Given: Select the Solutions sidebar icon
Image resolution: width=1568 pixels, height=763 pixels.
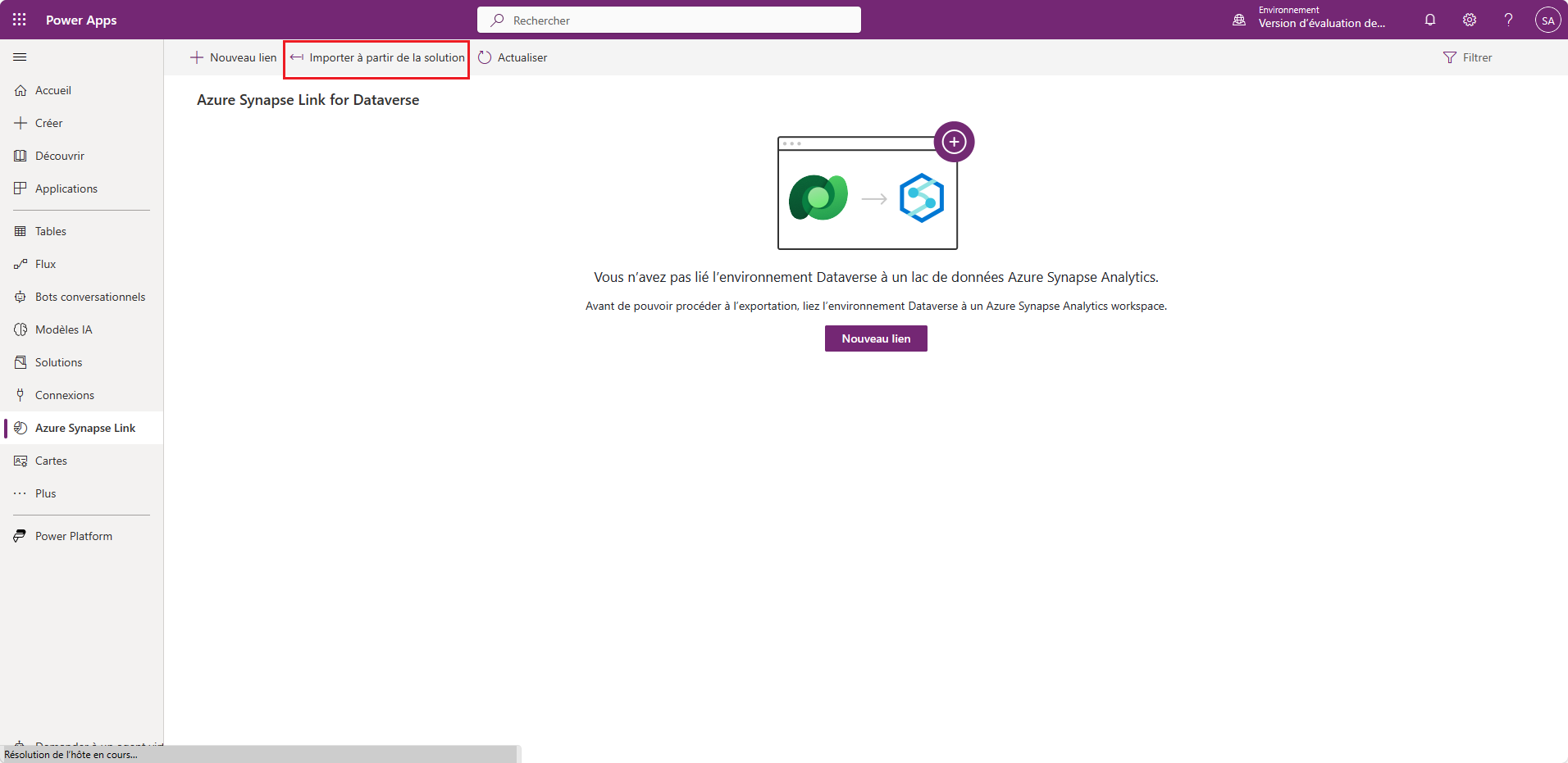Looking at the screenshot, I should pyautogui.click(x=57, y=362).
